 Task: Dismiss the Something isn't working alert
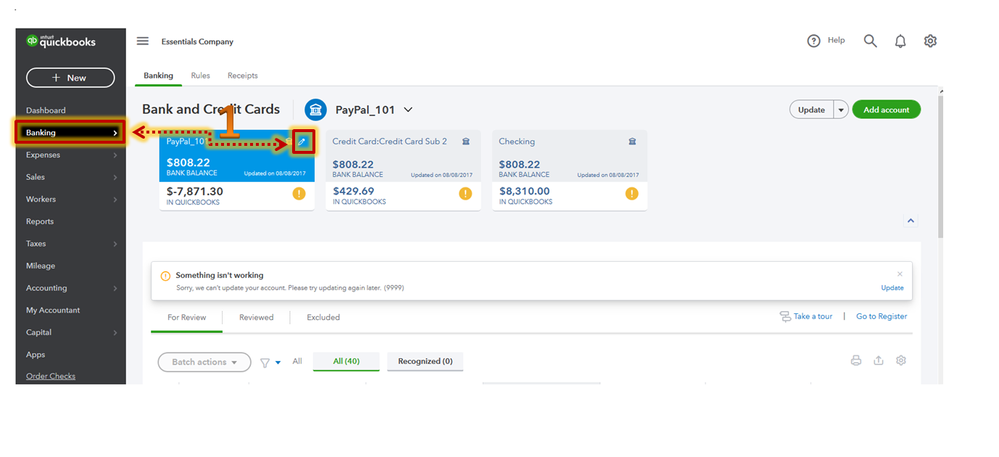pyautogui.click(x=900, y=274)
